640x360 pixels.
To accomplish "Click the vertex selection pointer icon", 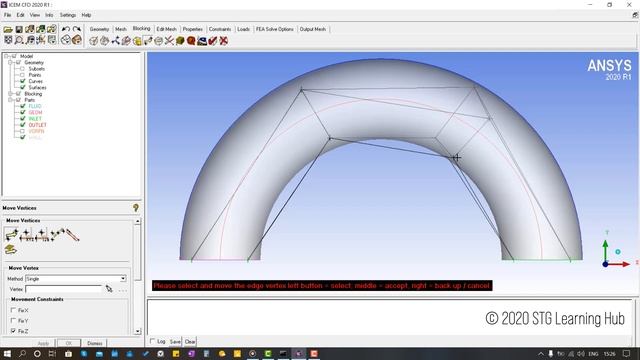I will [x=109, y=289].
